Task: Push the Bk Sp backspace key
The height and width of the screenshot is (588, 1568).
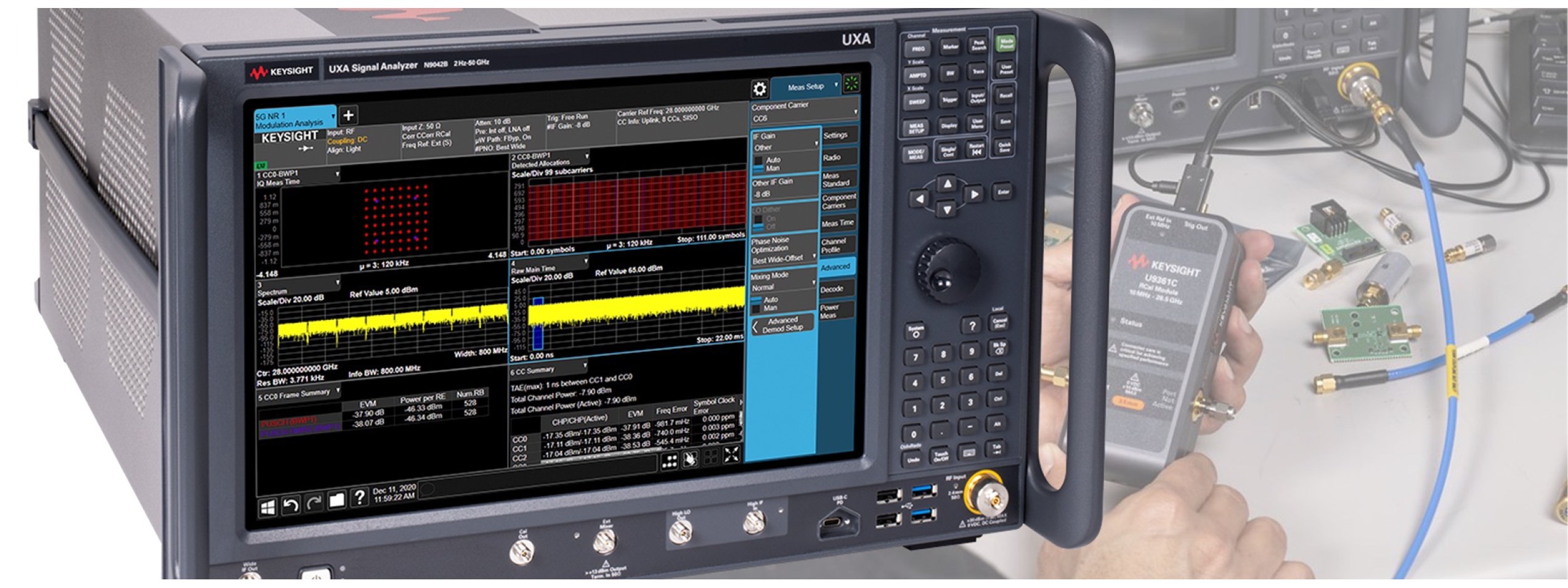Action: (999, 347)
